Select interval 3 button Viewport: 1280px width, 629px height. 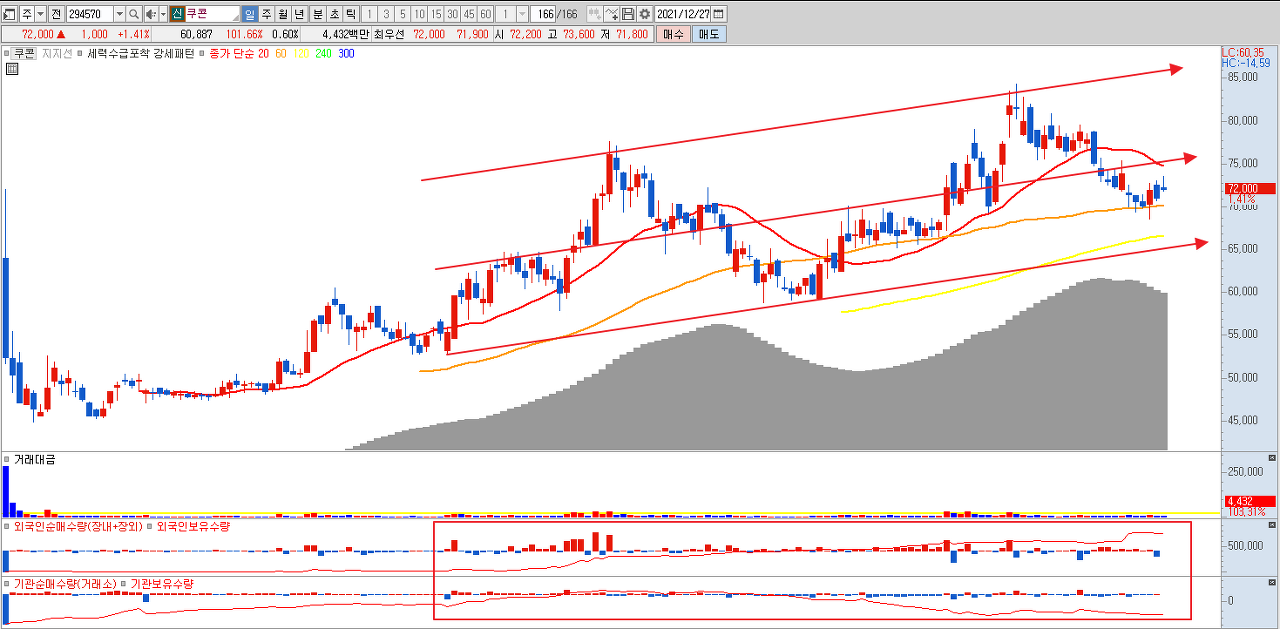(x=386, y=14)
